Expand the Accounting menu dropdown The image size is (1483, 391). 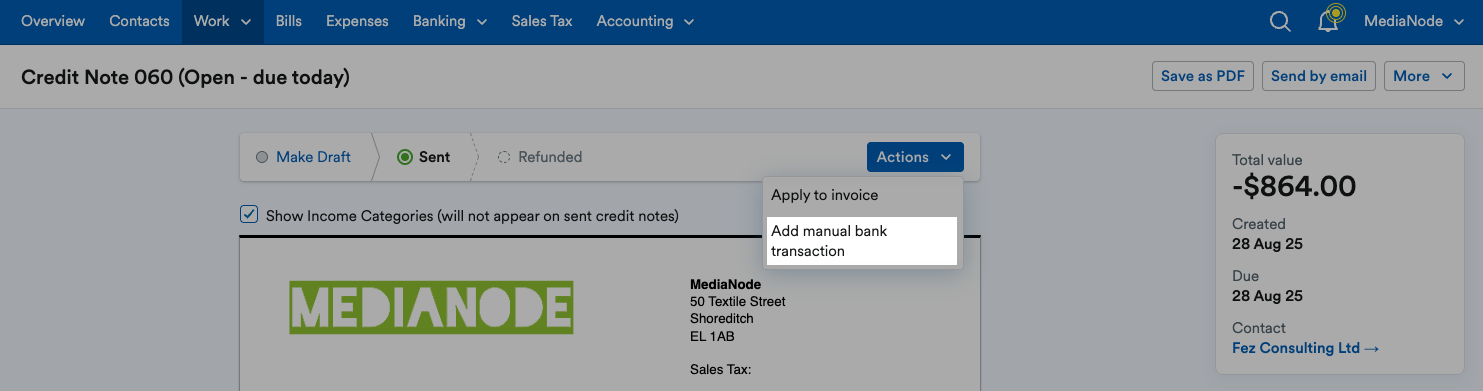click(x=645, y=21)
